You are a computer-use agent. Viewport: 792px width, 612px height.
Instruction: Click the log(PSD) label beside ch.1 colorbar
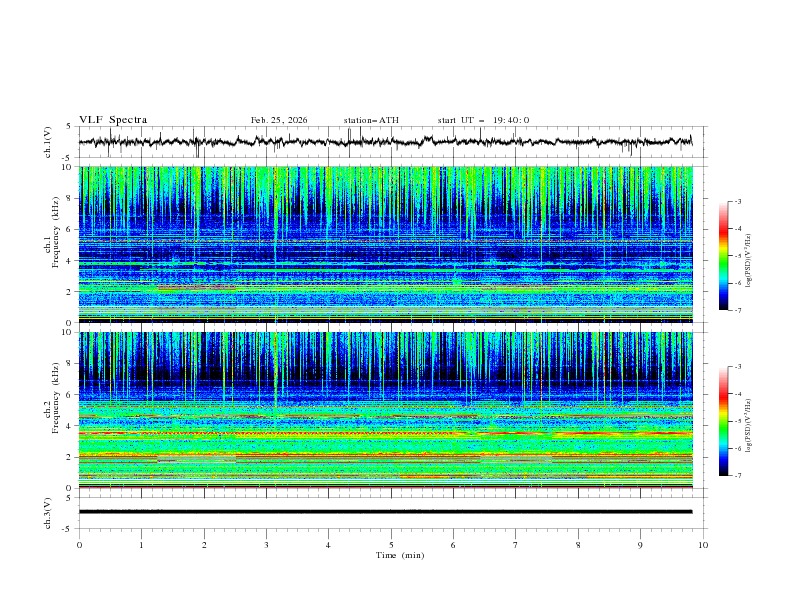749,261
